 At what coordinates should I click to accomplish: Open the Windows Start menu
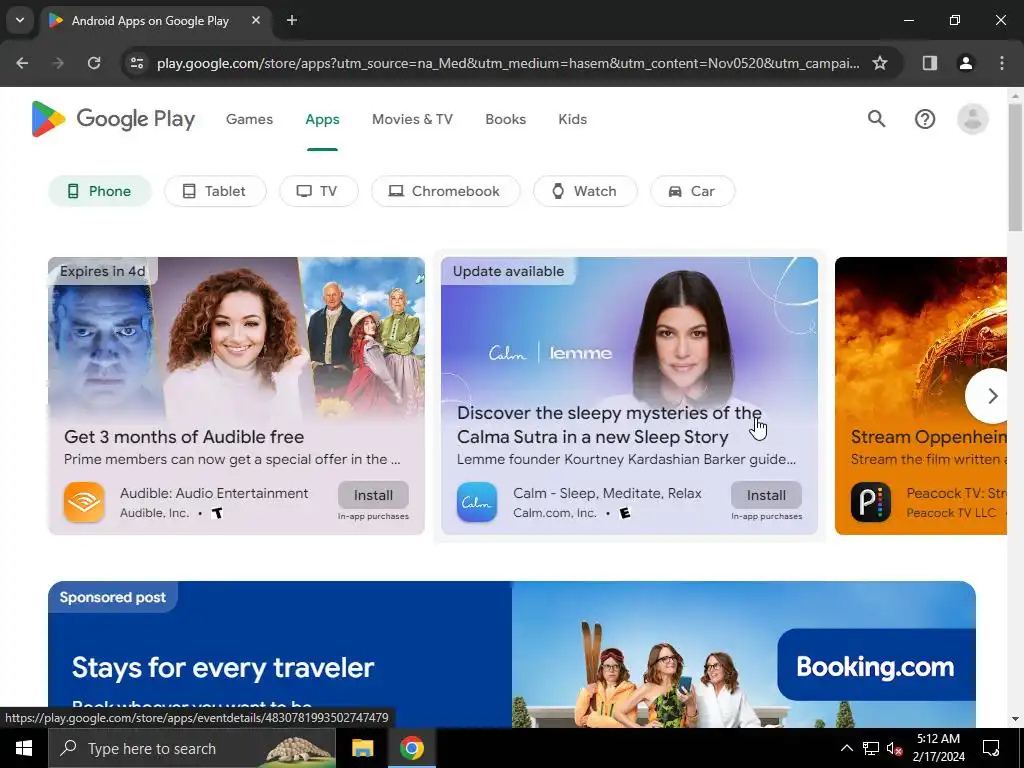(24, 748)
